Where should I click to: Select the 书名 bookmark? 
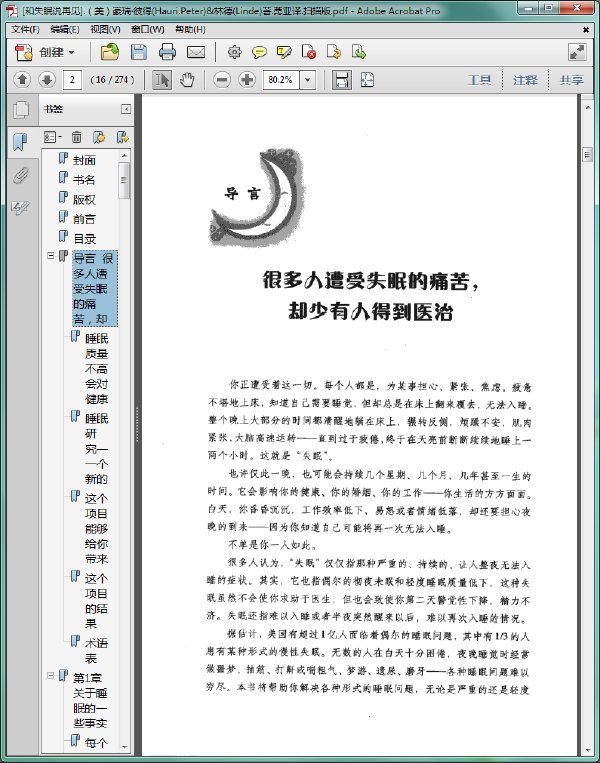point(84,180)
